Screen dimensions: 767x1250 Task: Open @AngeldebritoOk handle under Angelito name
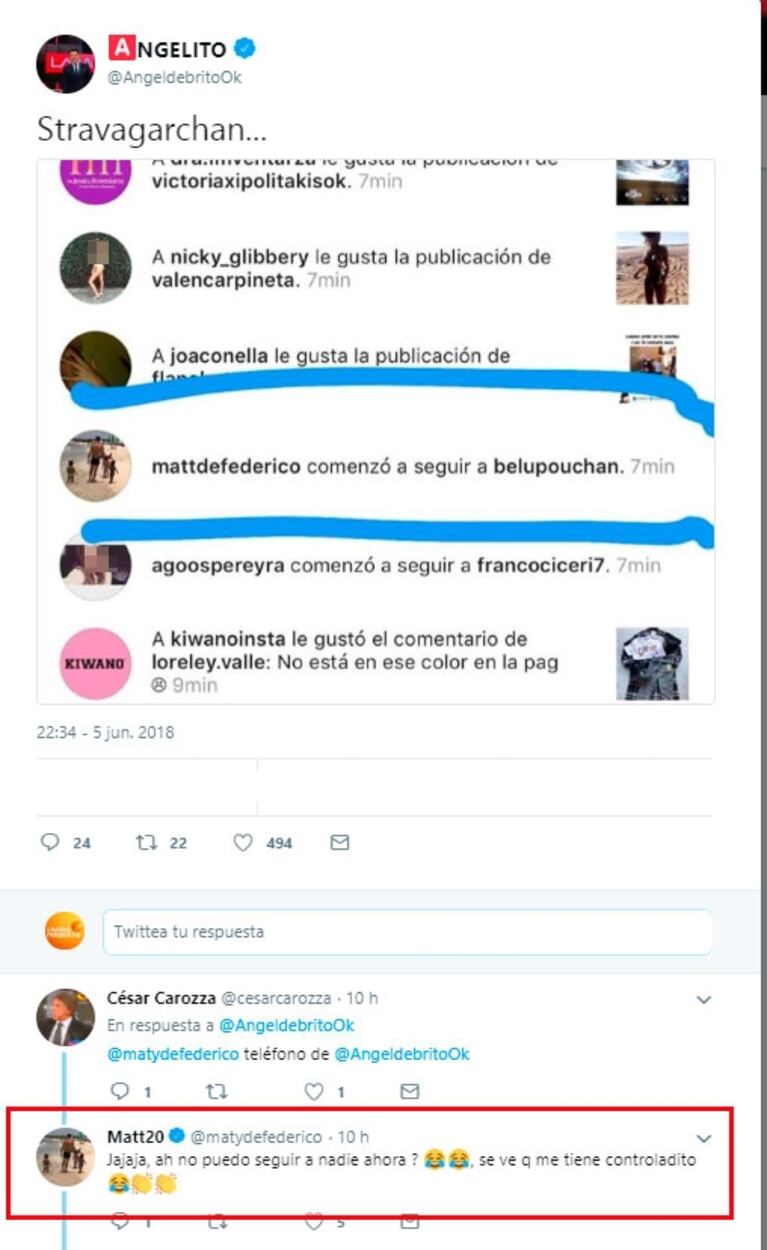(x=175, y=77)
